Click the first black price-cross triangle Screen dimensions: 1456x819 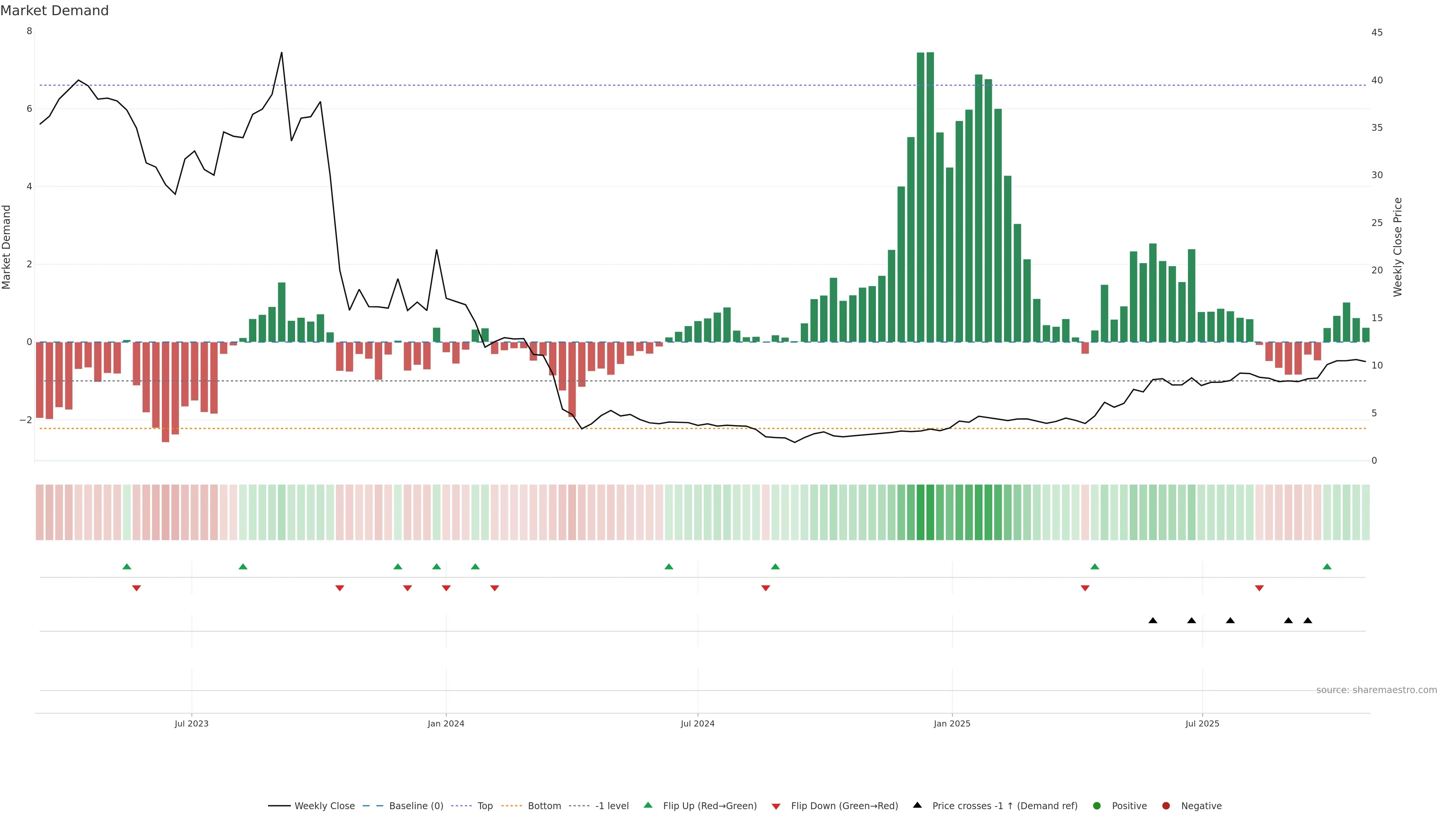tap(1153, 621)
